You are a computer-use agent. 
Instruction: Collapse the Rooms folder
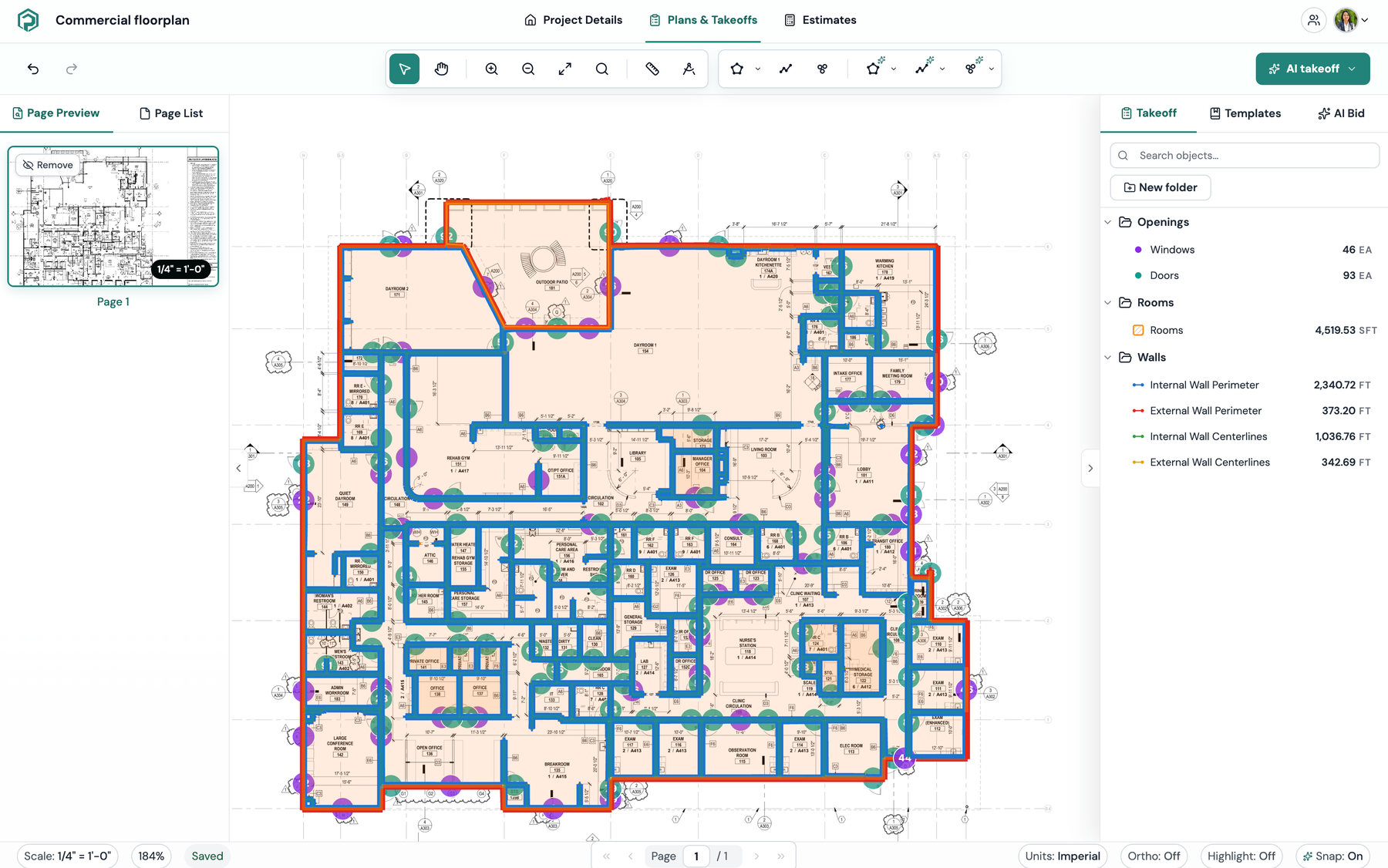point(1108,303)
